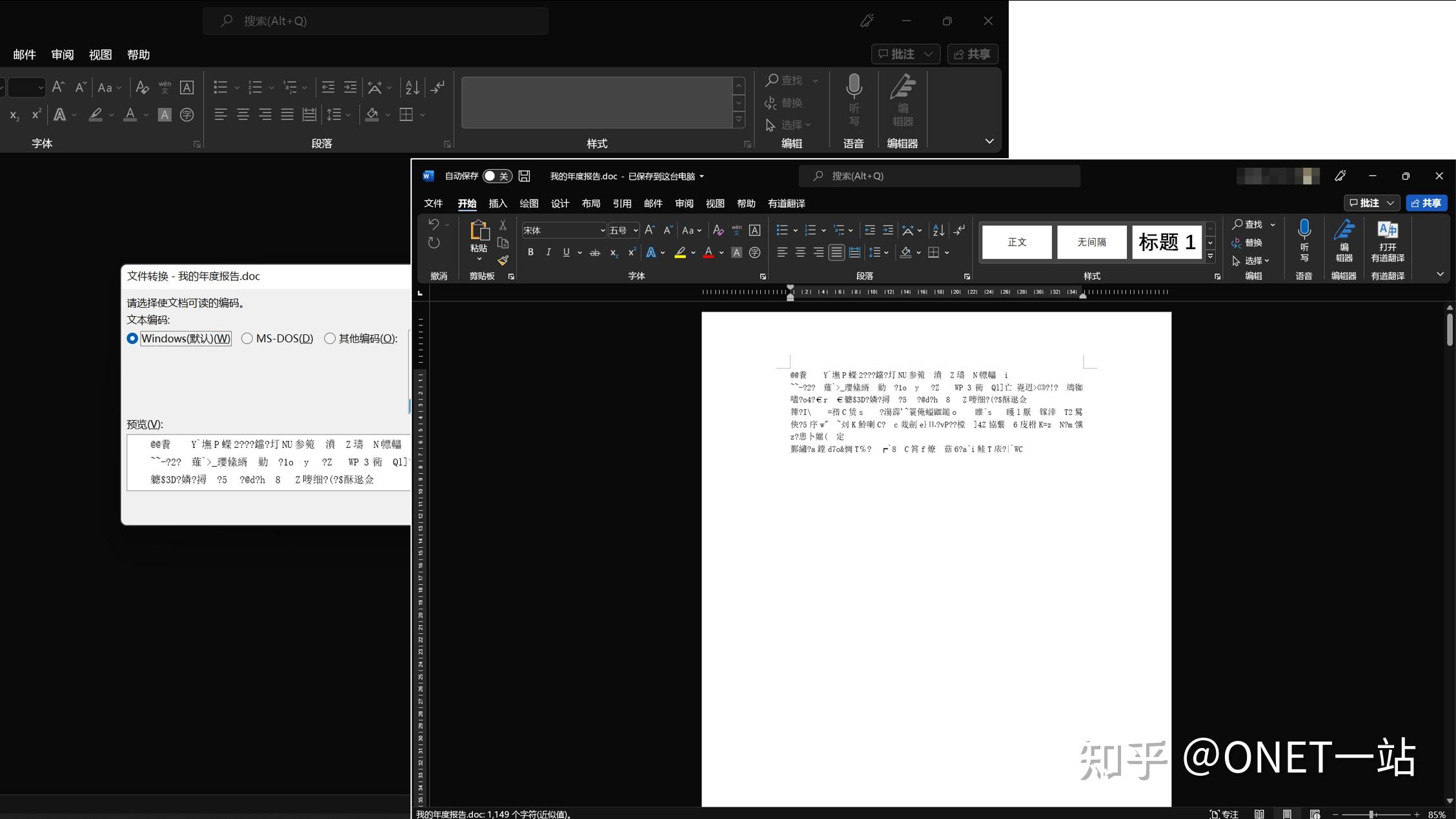The height and width of the screenshot is (819, 1456).
Task: Click the Undo arrow icon
Action: coord(434,225)
